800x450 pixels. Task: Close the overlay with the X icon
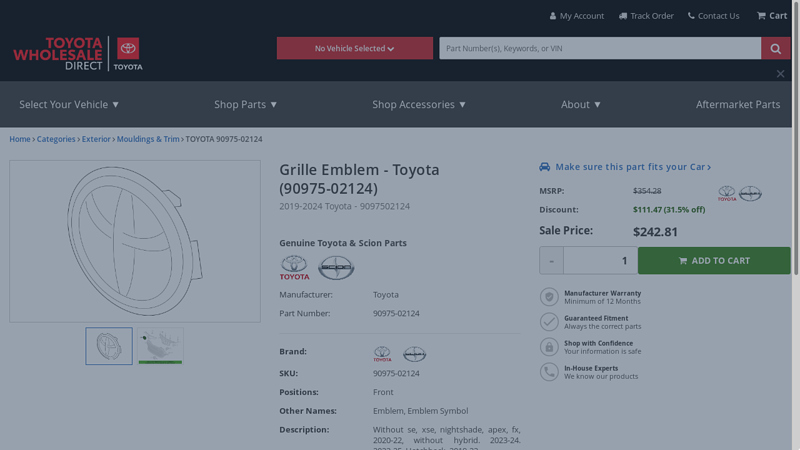coord(780,73)
